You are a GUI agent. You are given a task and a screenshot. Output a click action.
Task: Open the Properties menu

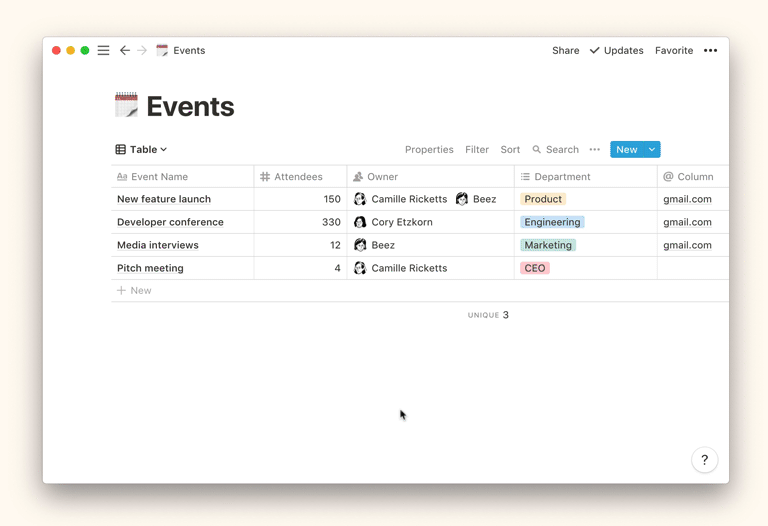coord(429,150)
